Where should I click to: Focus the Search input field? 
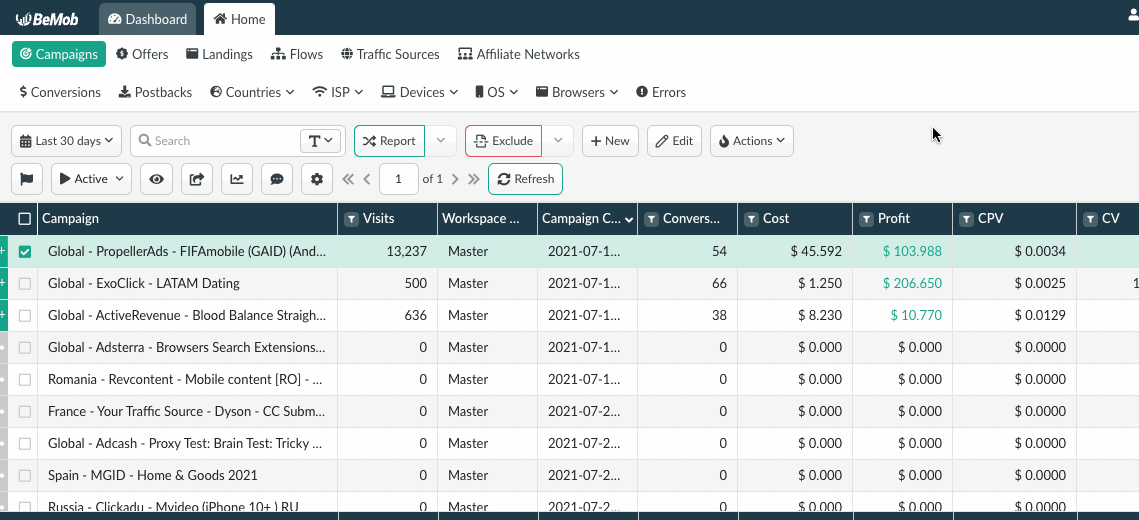tap(216, 141)
